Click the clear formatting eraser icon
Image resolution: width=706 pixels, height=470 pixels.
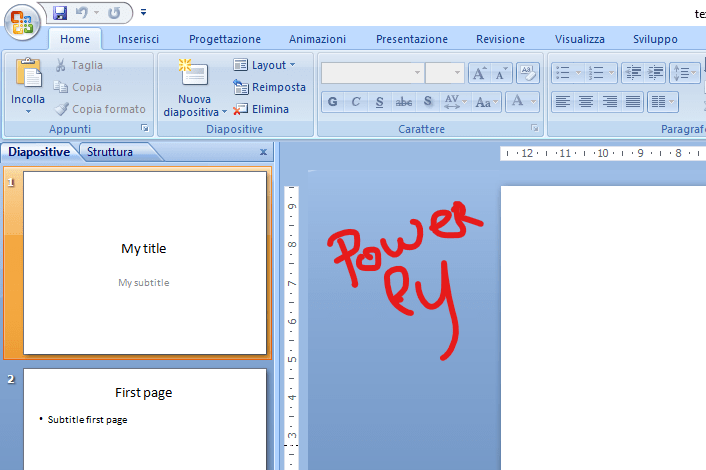pos(528,73)
